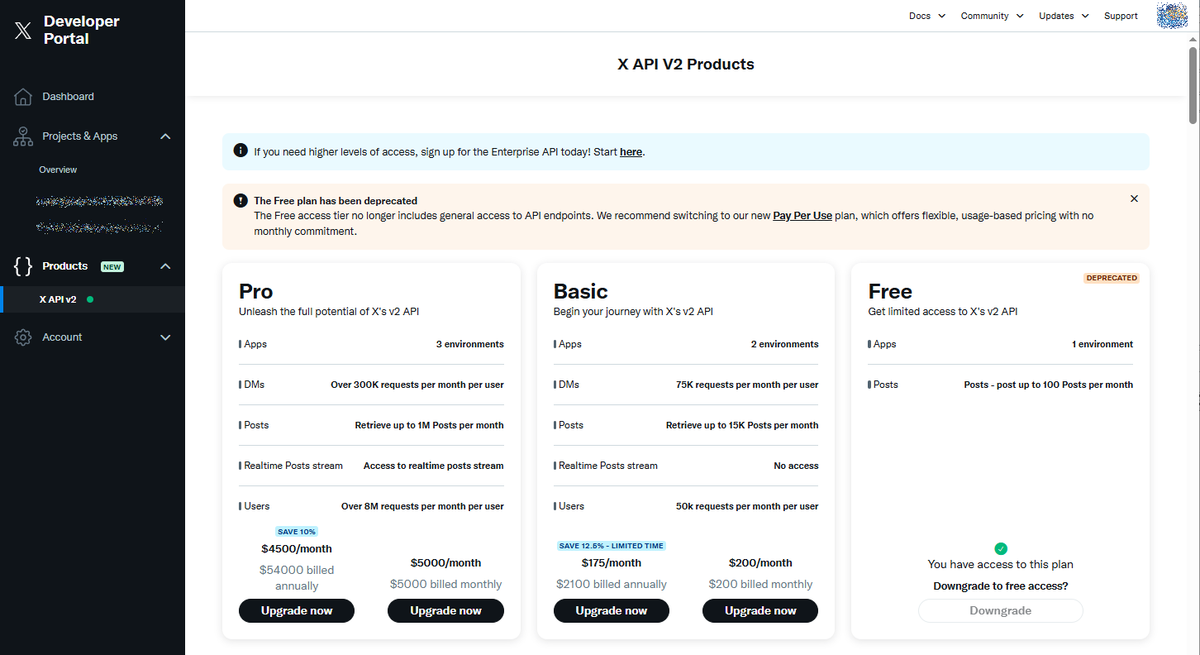Click the Free plan heading
1200x655 pixels.
click(x=890, y=291)
